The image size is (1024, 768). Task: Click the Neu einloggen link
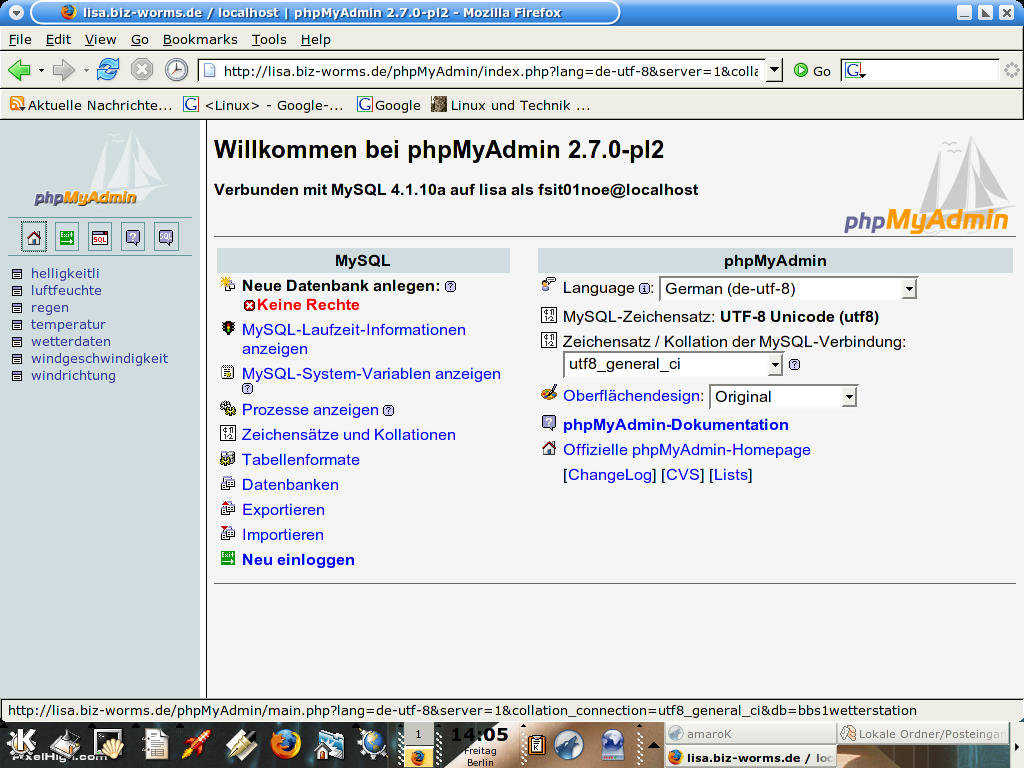pos(298,560)
